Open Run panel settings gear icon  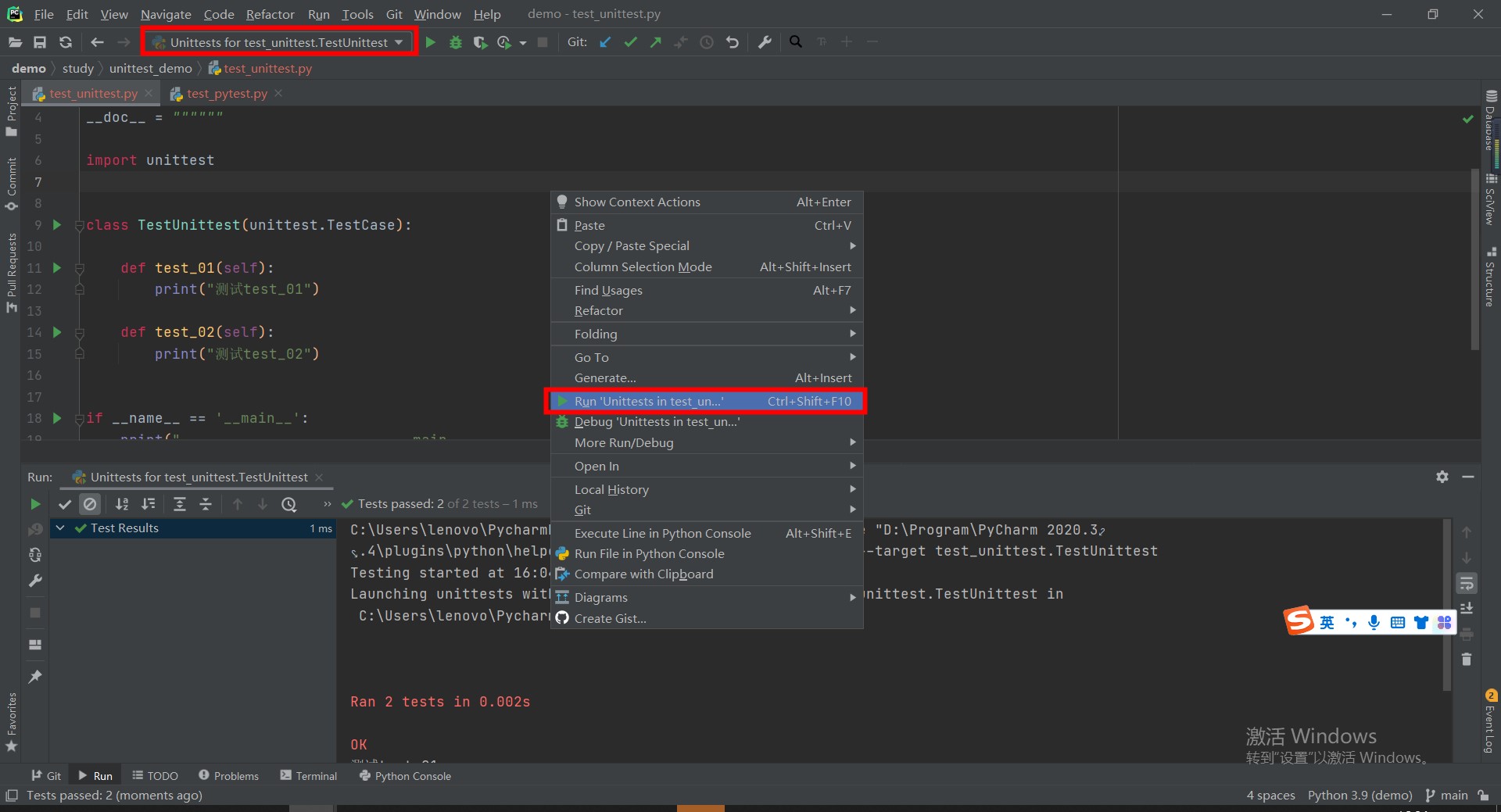point(1442,477)
